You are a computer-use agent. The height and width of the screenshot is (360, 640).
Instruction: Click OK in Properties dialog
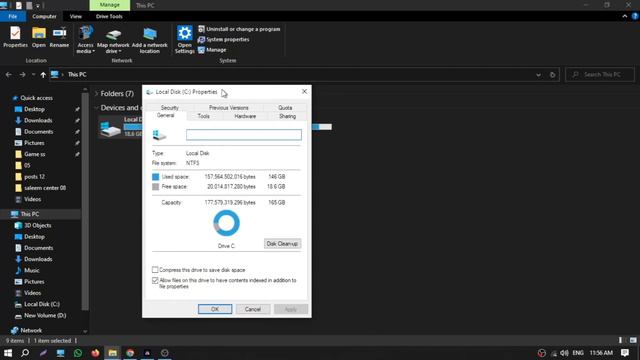[215, 309]
